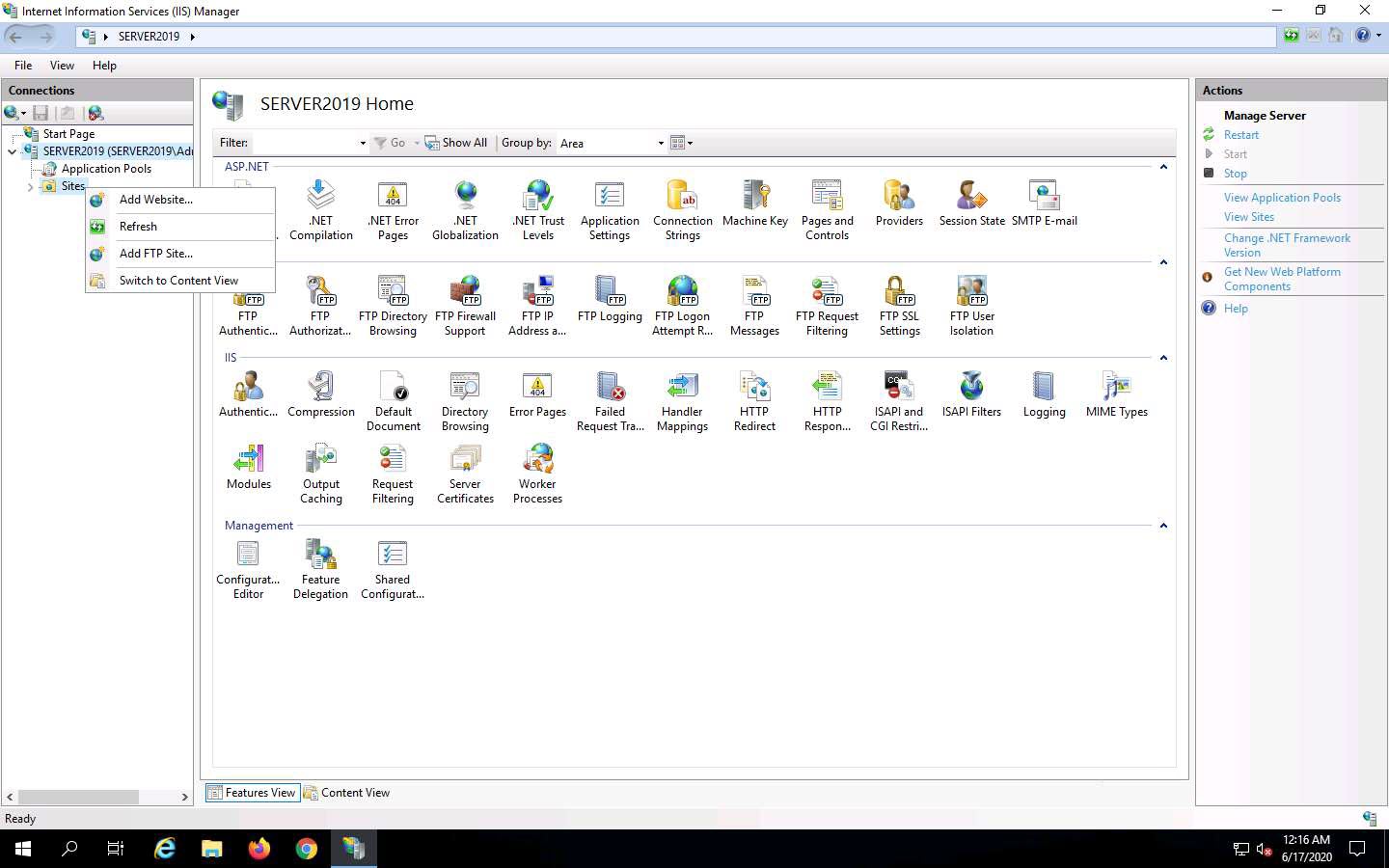Collapse the SERVER2019 tree node
The width and height of the screenshot is (1389, 868).
12,151
